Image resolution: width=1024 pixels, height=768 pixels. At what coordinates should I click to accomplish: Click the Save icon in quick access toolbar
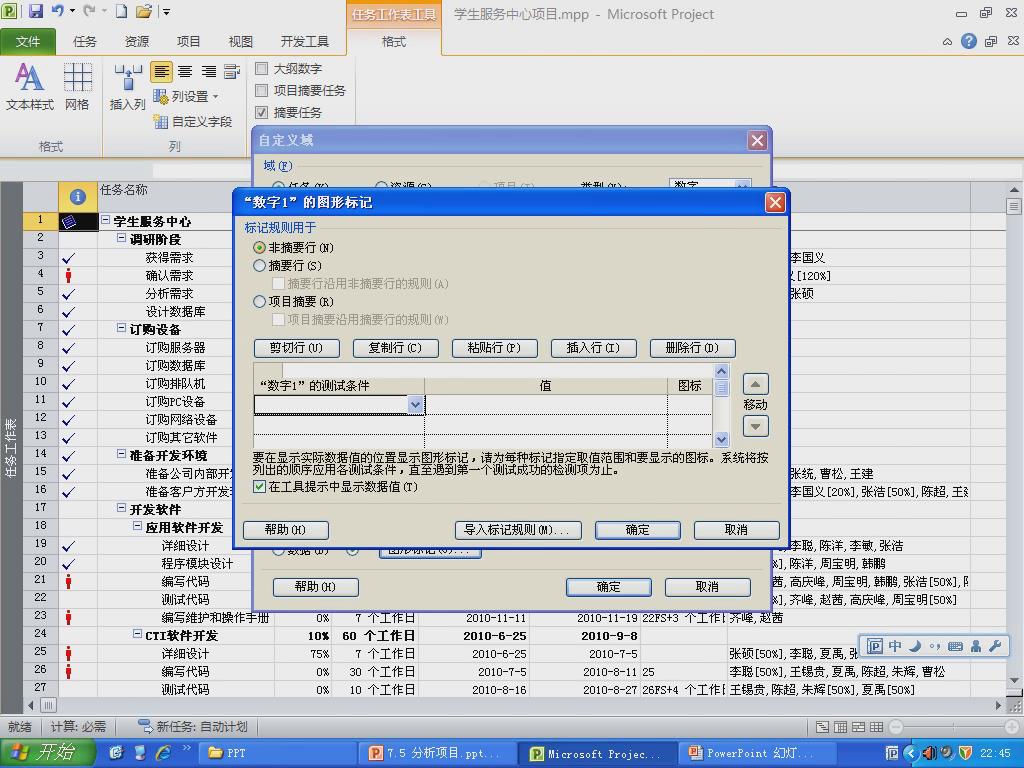coord(35,11)
